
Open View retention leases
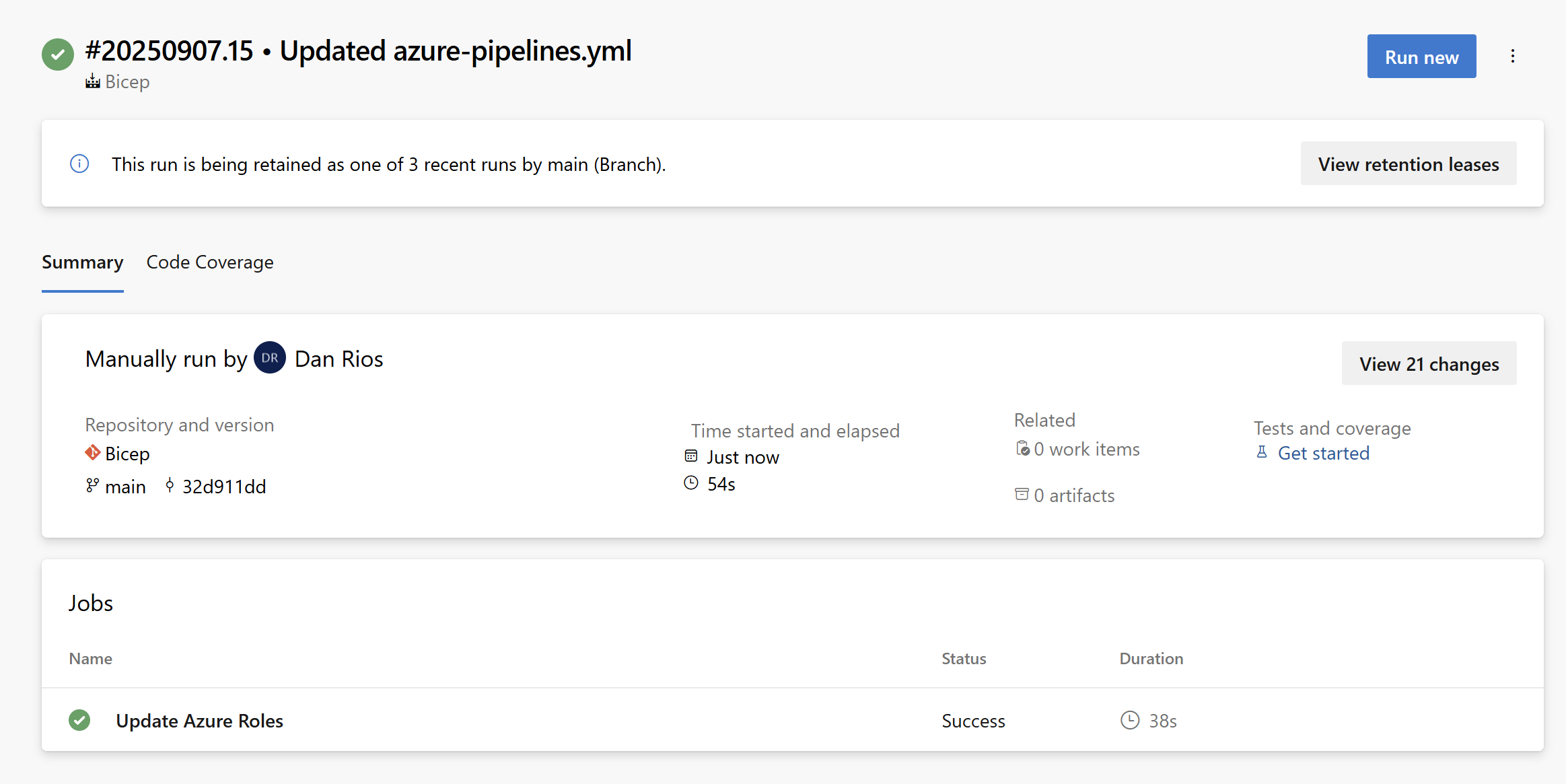[x=1409, y=164]
